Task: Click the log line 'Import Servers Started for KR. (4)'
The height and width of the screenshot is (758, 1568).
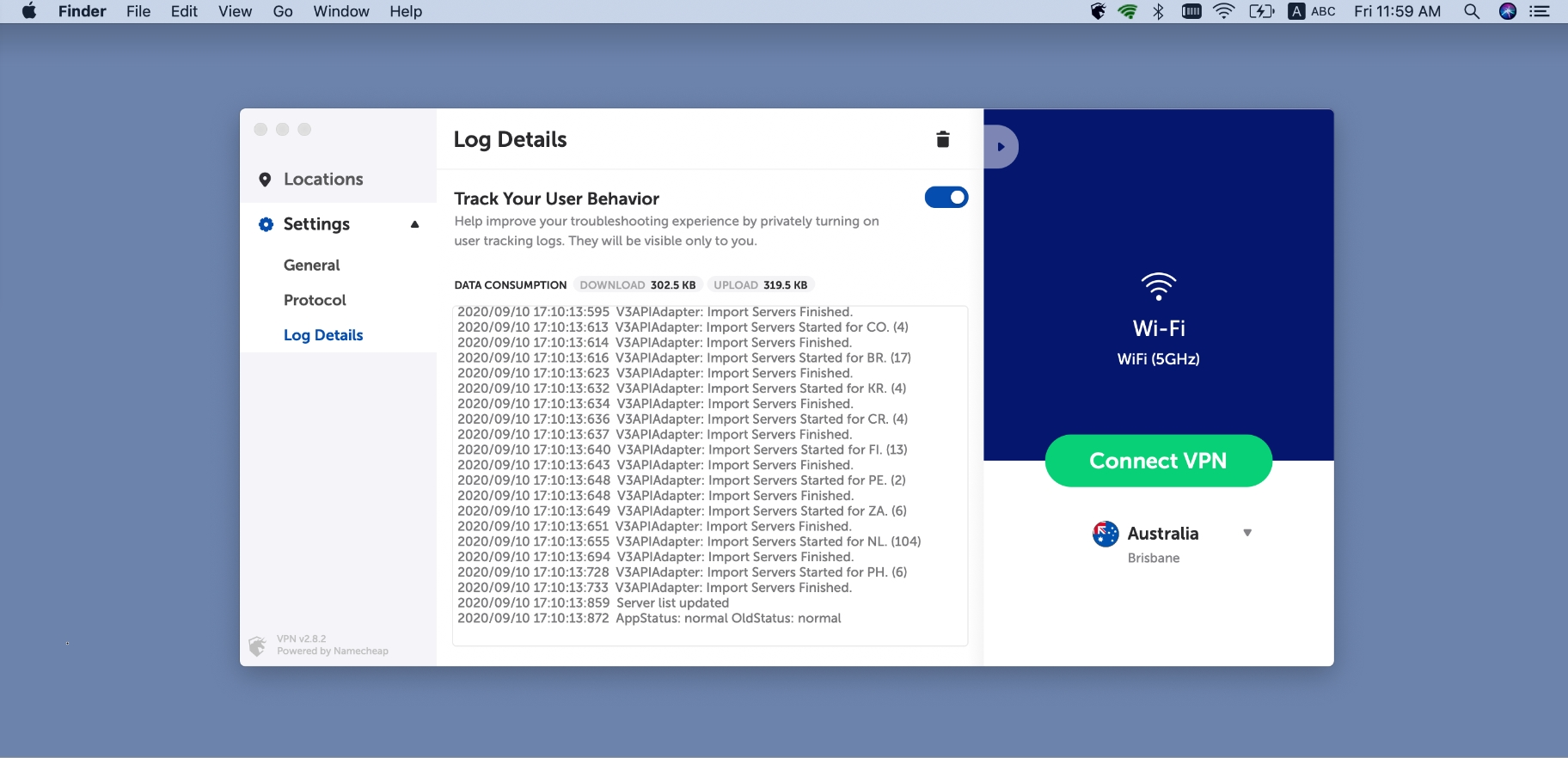Action: point(682,388)
